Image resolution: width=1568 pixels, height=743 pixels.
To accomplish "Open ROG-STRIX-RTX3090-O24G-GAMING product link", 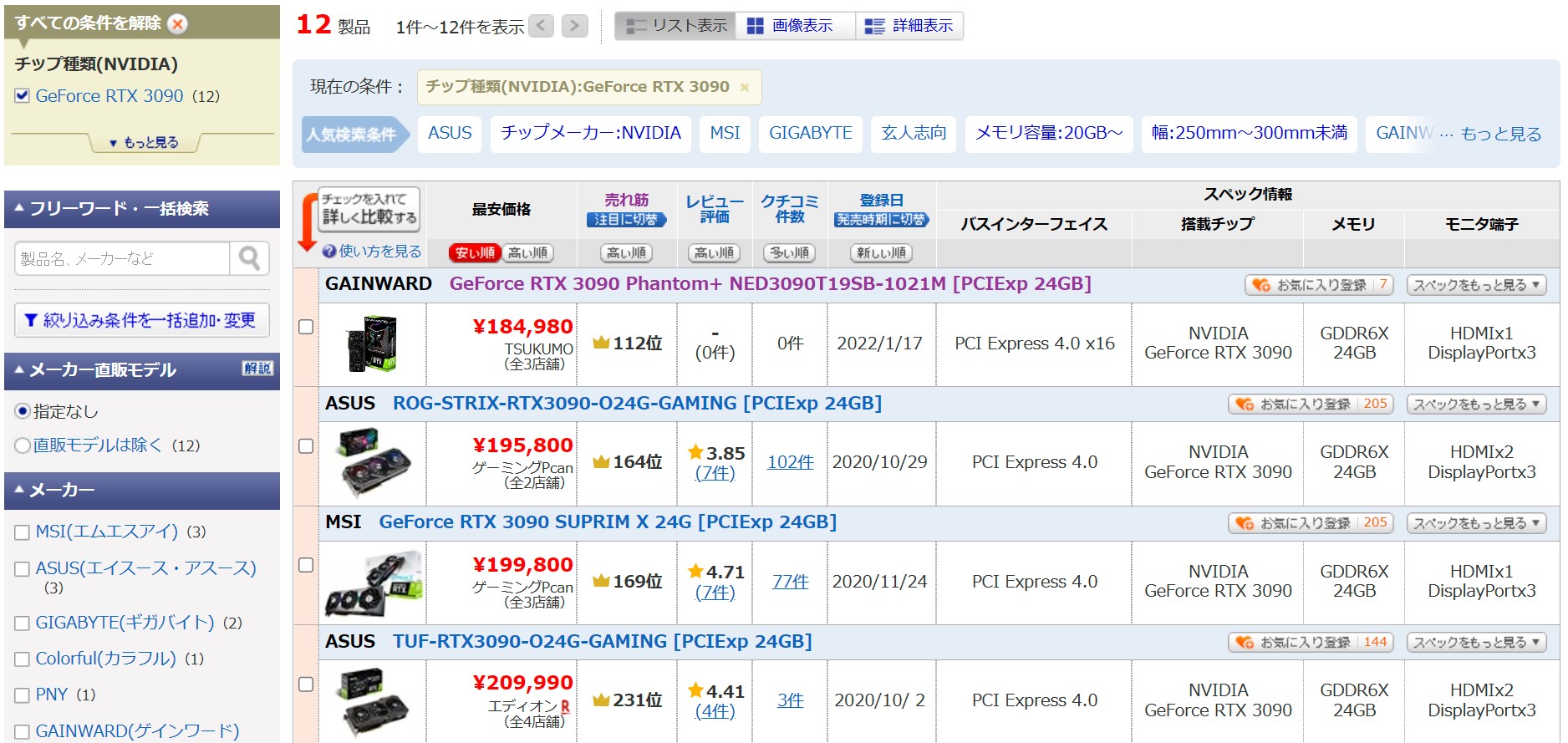I will pyautogui.click(x=637, y=404).
